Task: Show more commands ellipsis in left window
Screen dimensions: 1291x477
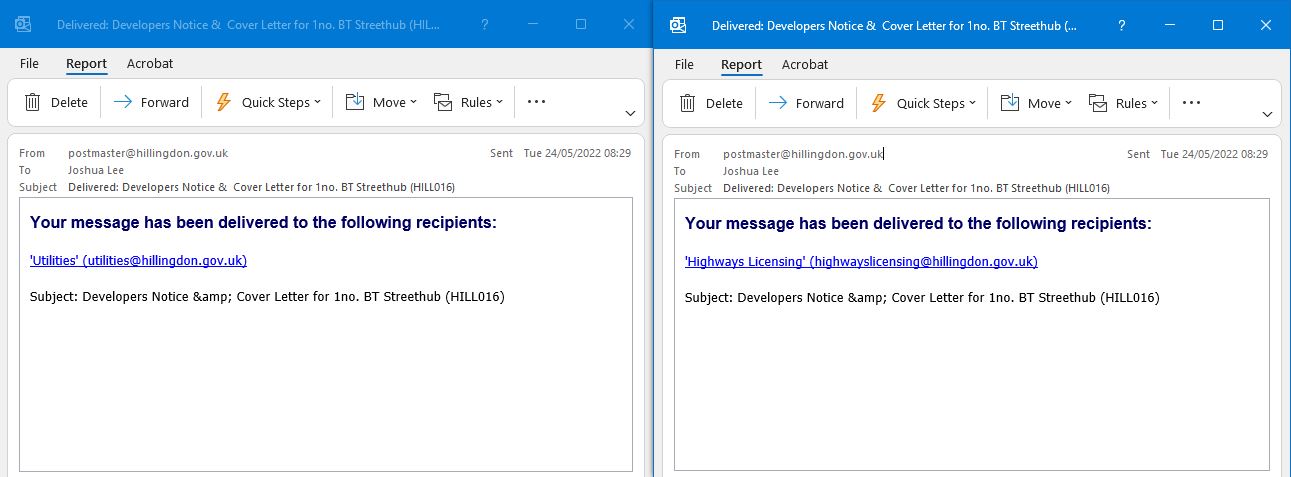Action: 536,102
